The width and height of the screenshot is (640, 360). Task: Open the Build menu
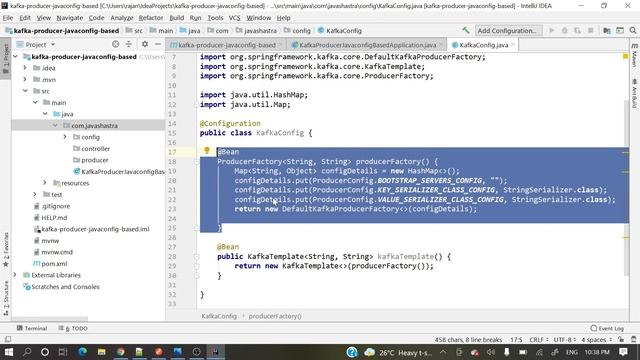tap(176, 18)
